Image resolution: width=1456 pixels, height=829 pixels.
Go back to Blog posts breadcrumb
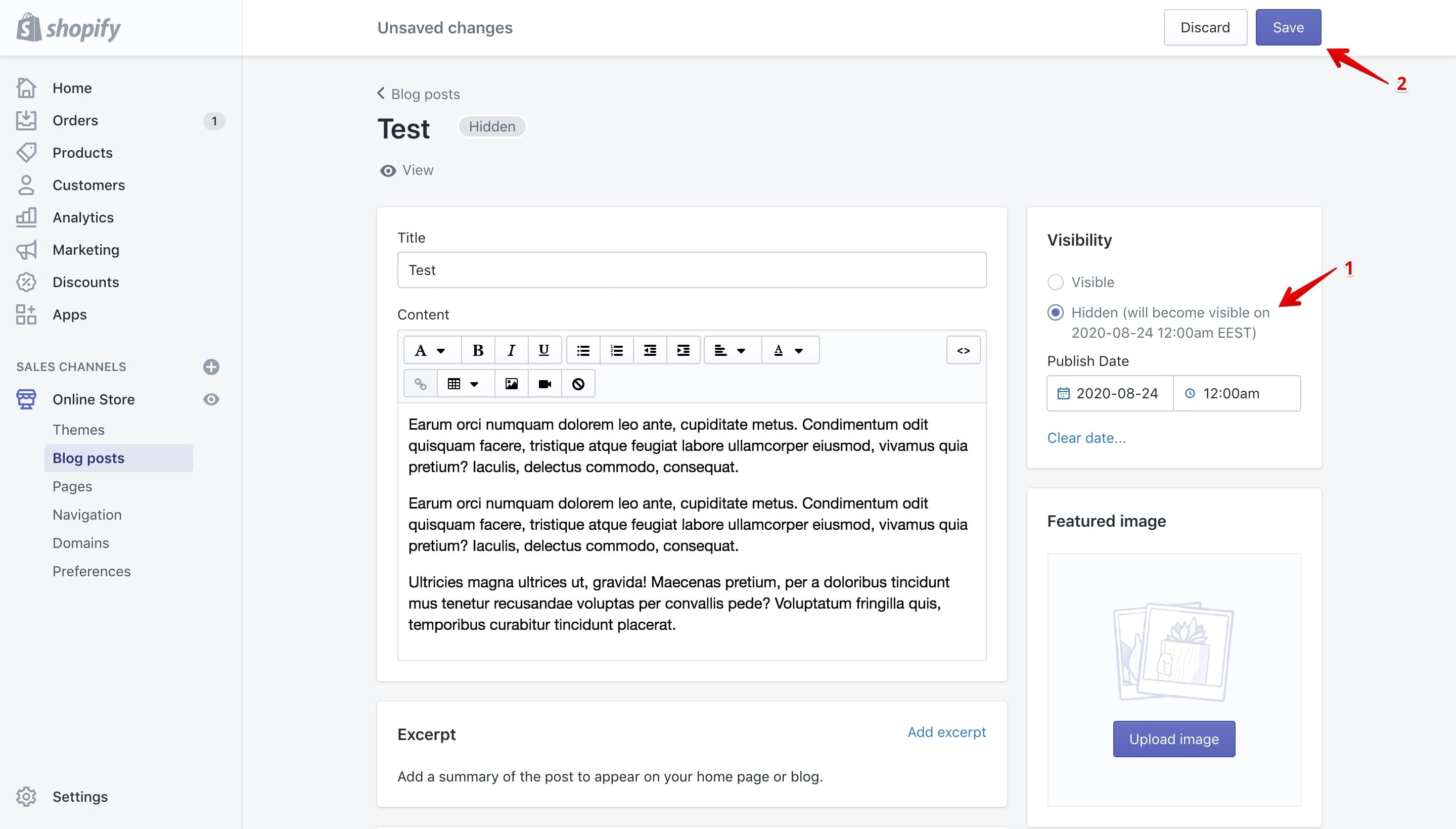(x=419, y=94)
